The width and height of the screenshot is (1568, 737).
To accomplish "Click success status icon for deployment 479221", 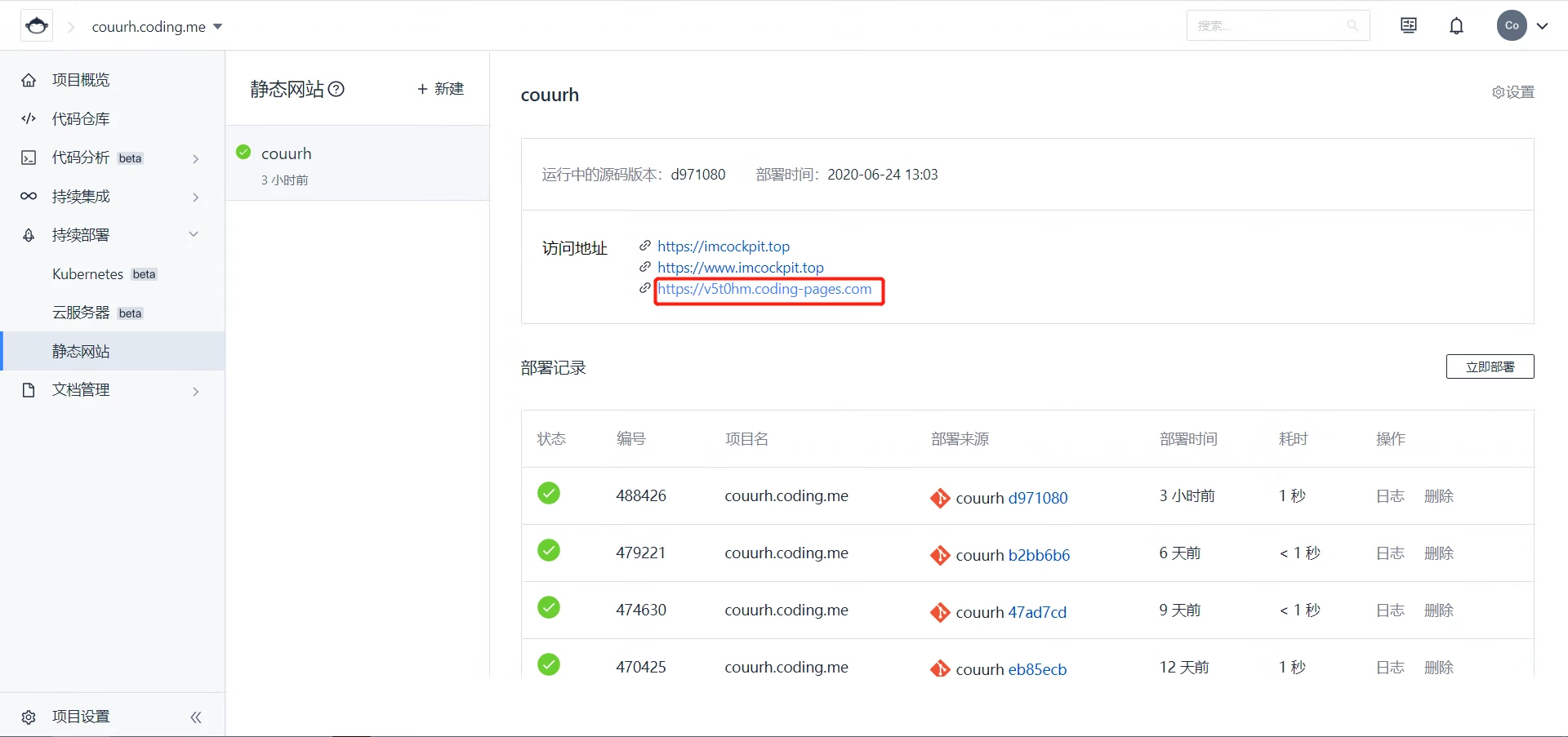I will (x=549, y=550).
